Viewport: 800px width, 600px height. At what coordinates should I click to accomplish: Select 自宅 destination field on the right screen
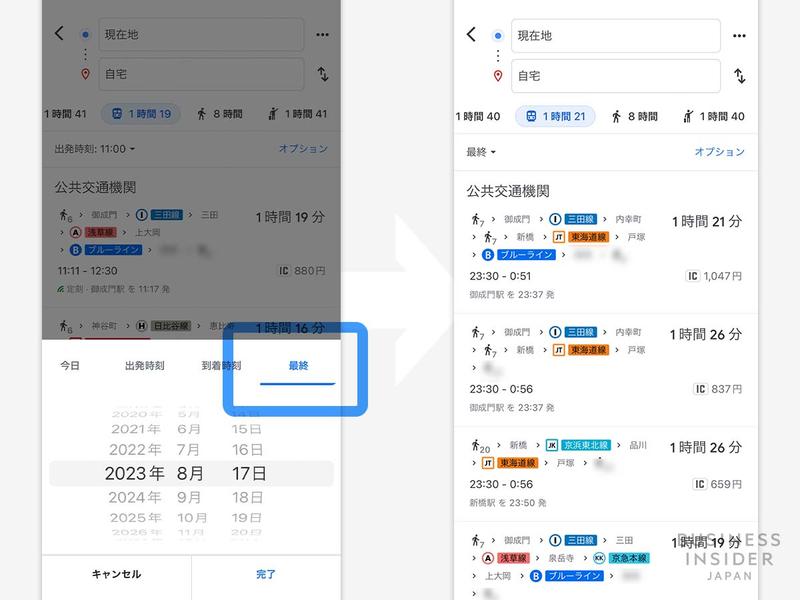[x=616, y=76]
